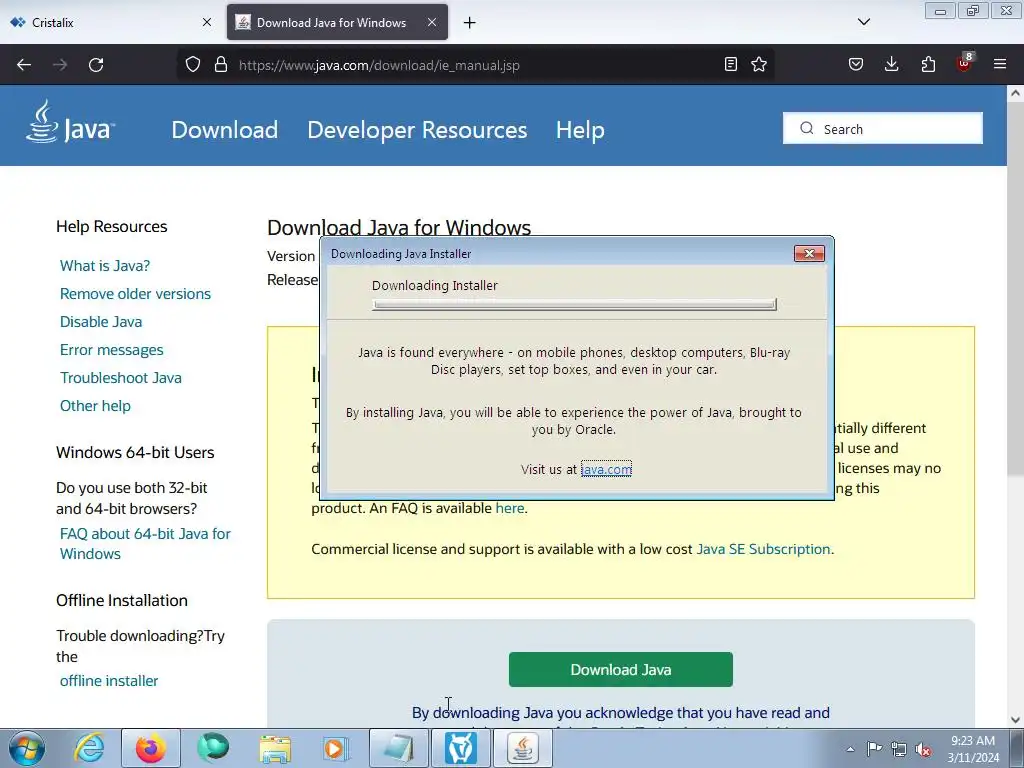Screen dimensions: 1024x768
Task: Open the blue V taskbar application
Action: pyautogui.click(x=461, y=748)
